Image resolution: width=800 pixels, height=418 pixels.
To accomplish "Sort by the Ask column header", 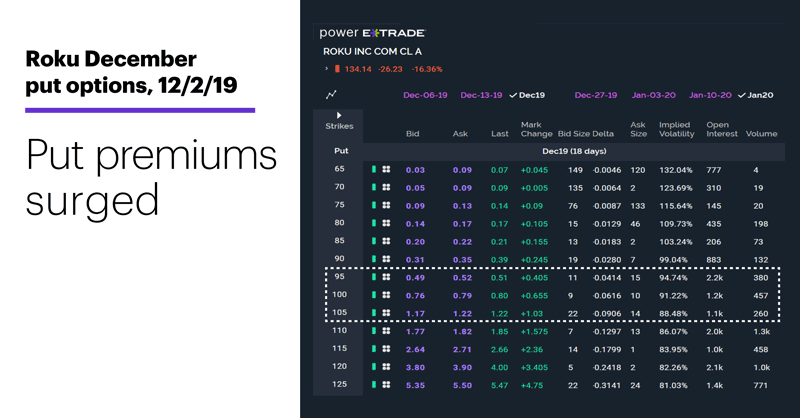I will pyautogui.click(x=460, y=134).
